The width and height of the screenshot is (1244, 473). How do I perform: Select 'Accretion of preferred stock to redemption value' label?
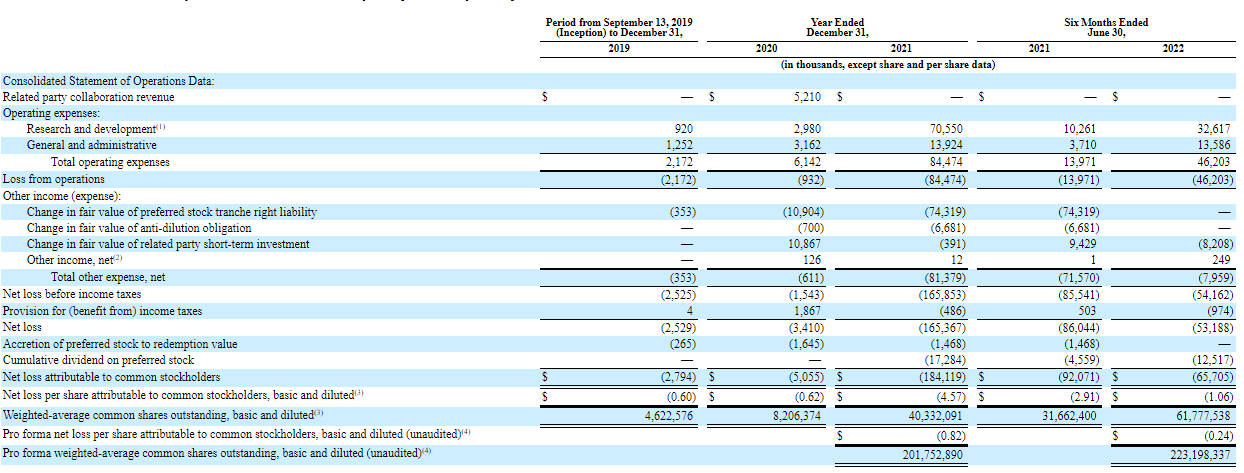click(x=120, y=344)
